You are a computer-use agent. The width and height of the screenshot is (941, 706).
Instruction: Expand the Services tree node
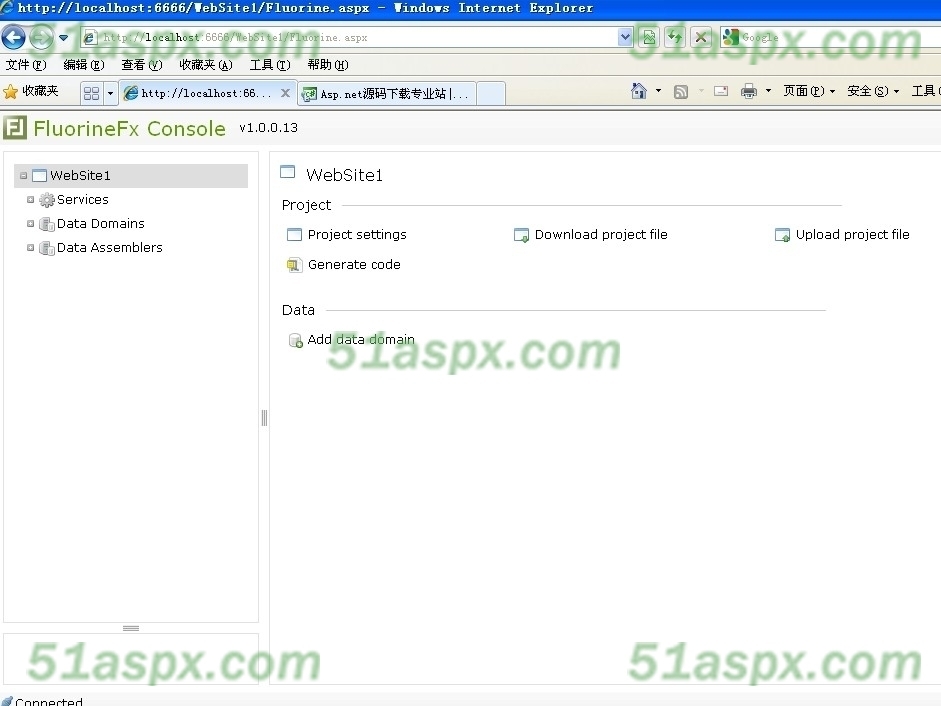coord(30,199)
